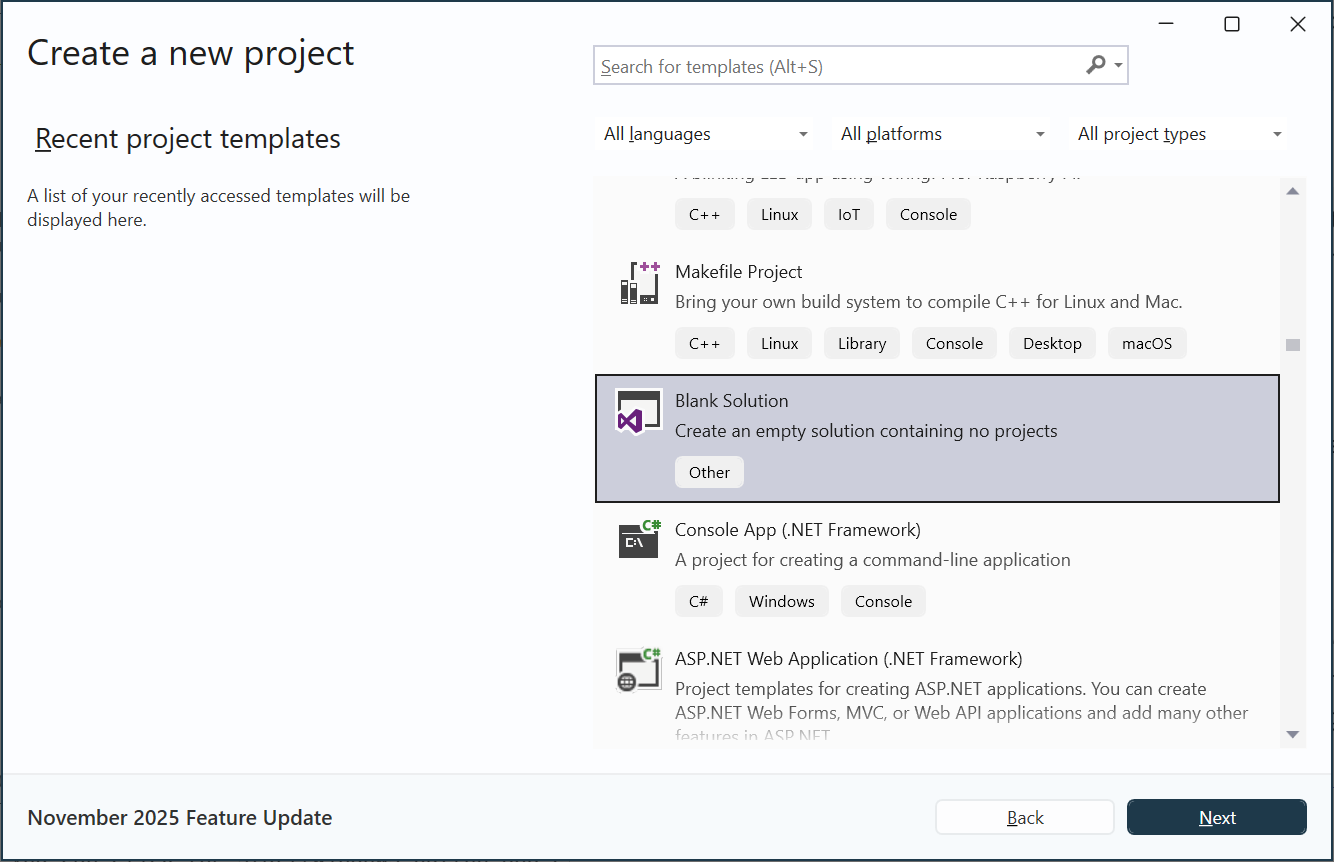Close the Create a new project dialog

(1298, 24)
